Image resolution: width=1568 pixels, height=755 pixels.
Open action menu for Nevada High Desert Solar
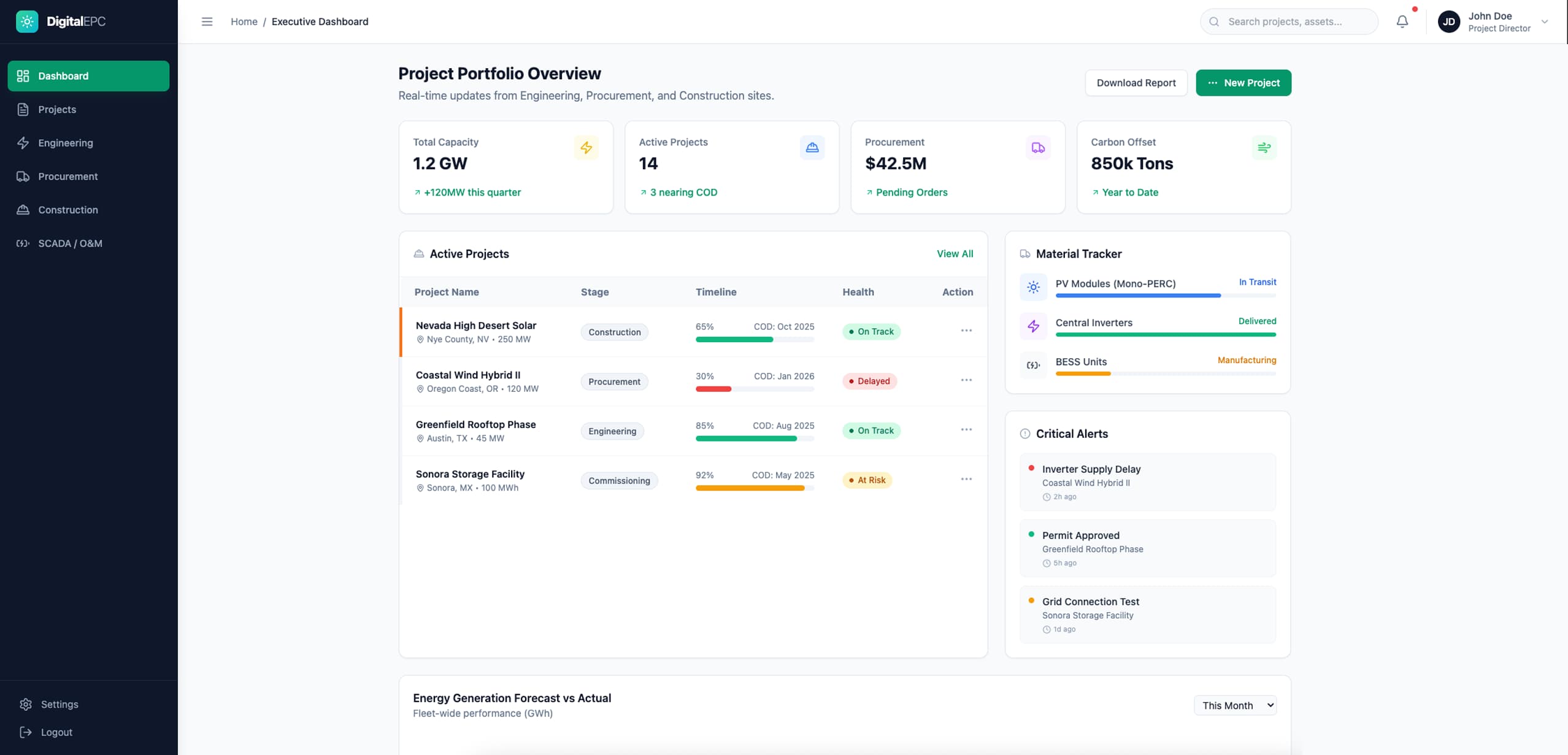tap(966, 331)
